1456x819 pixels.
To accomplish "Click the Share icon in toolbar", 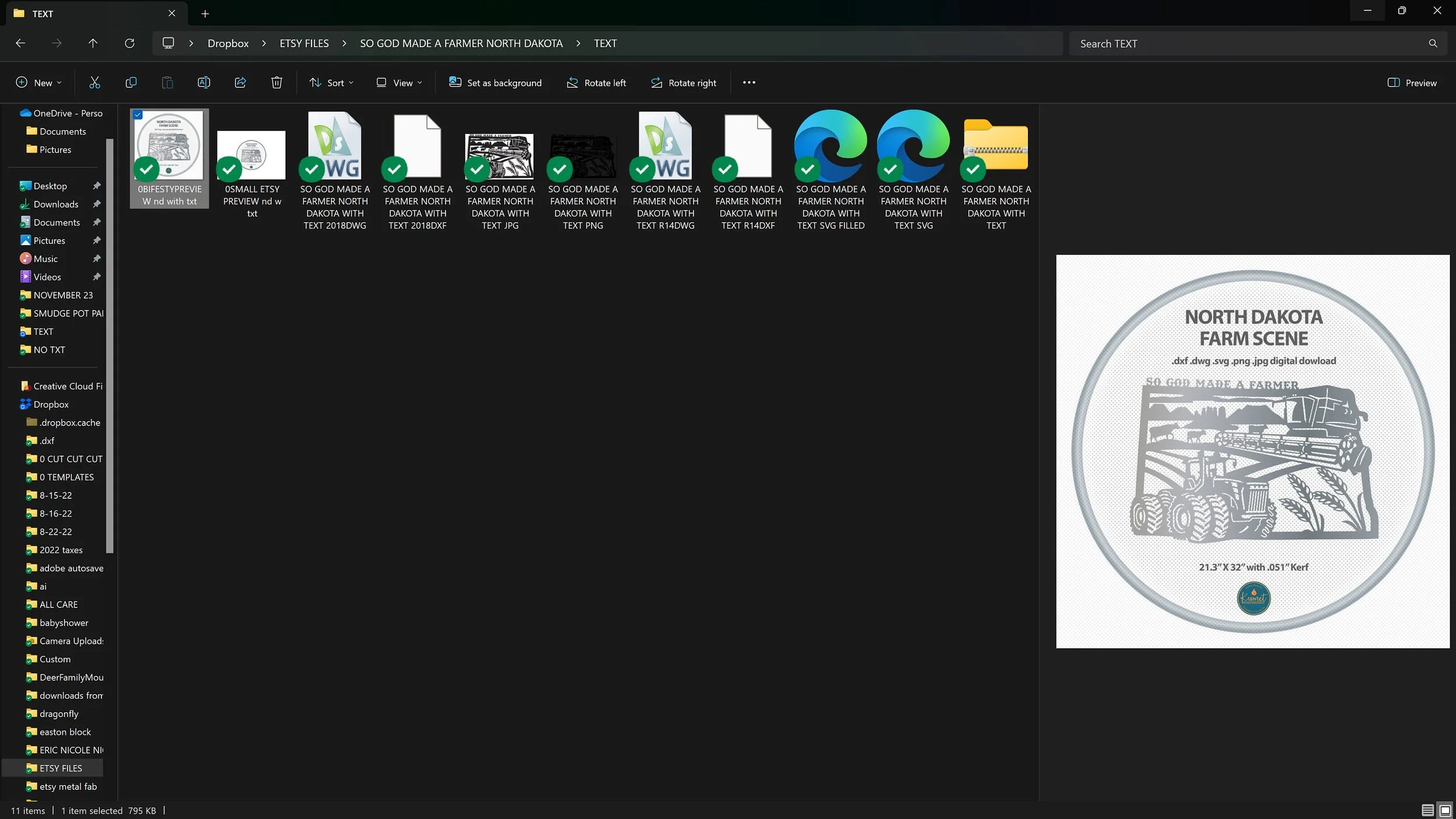I will pyautogui.click(x=240, y=83).
